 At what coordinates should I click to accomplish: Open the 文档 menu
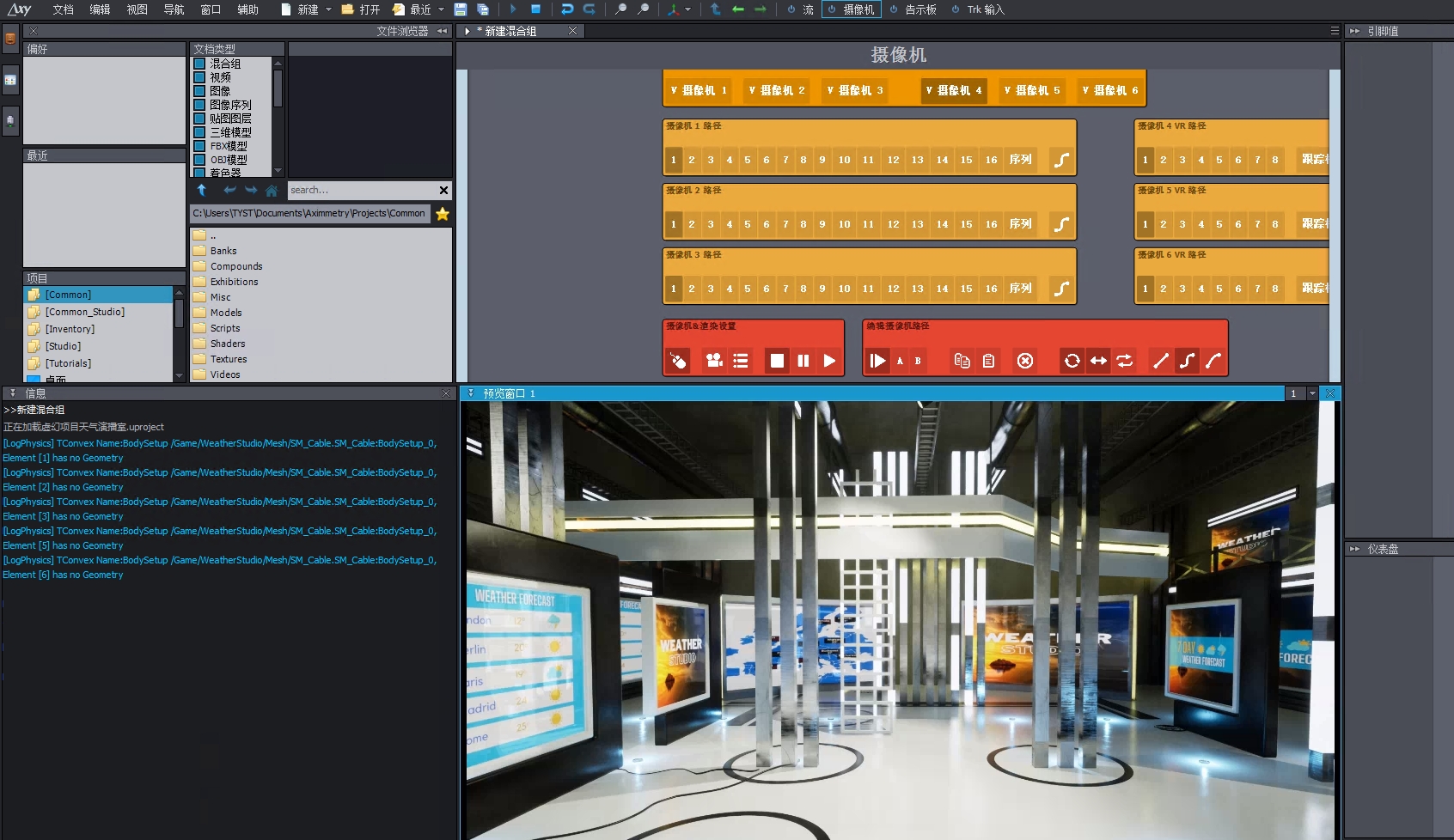tap(63, 9)
